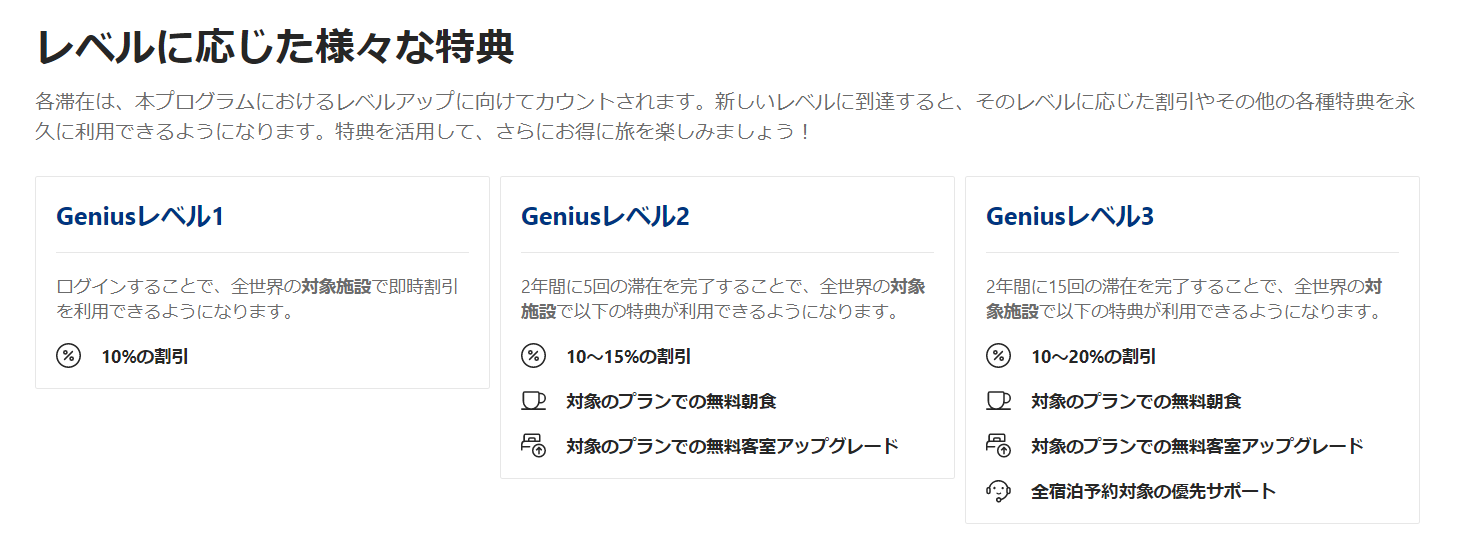Click the discount percent icon in Genius Level 3
Viewport: 1459px width, 537px height.
(x=998, y=356)
